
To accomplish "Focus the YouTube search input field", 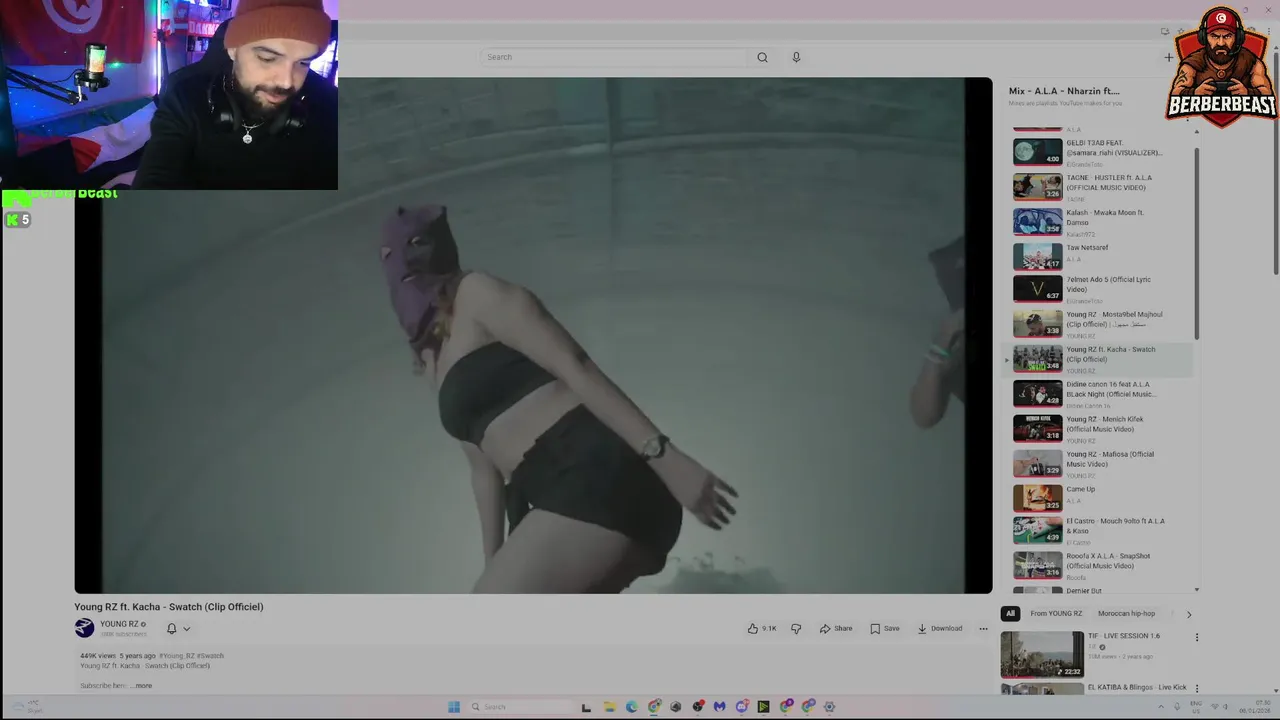I will 613,57.
